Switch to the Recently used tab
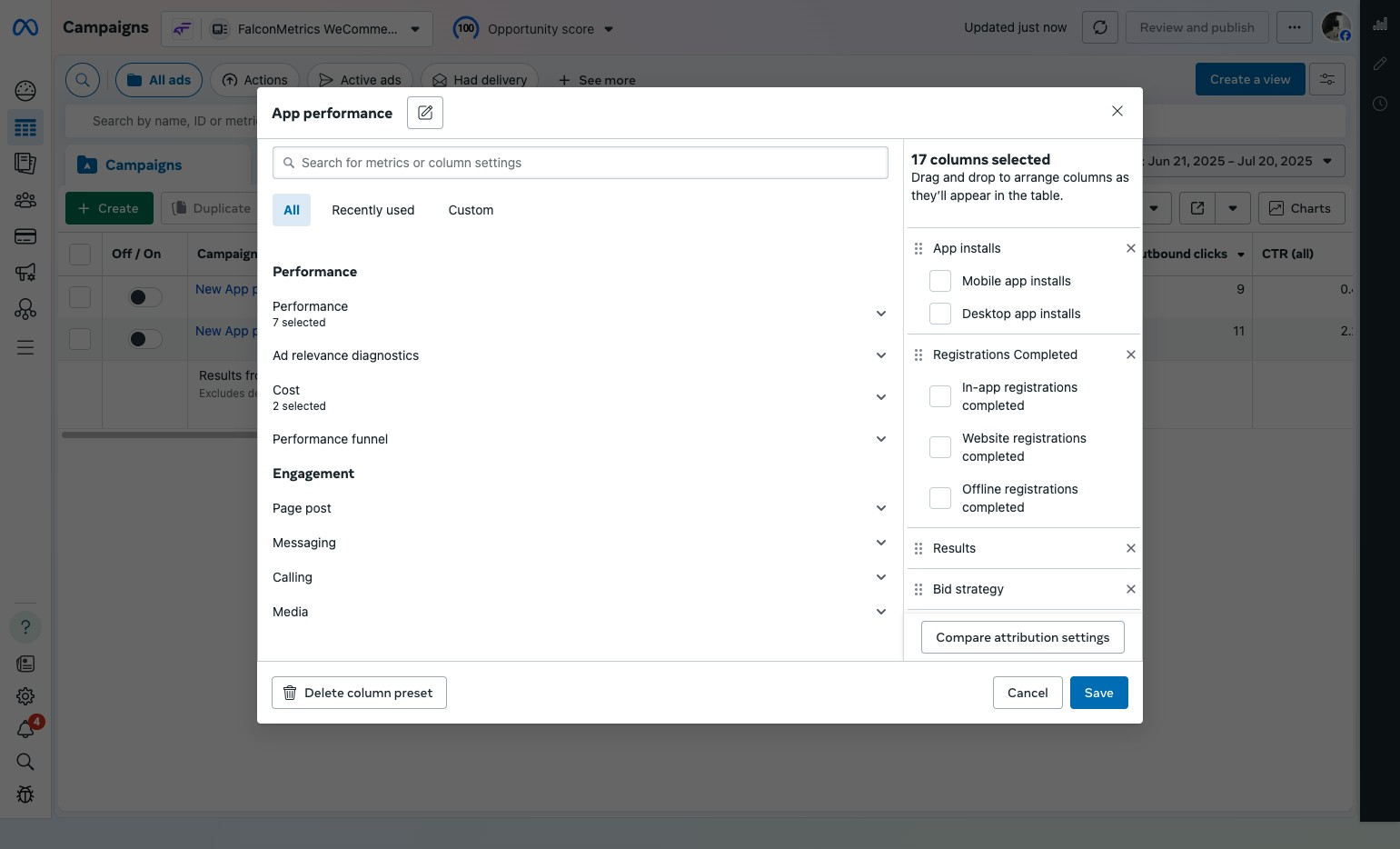Image resolution: width=1400 pixels, height=849 pixels. pyautogui.click(x=372, y=210)
